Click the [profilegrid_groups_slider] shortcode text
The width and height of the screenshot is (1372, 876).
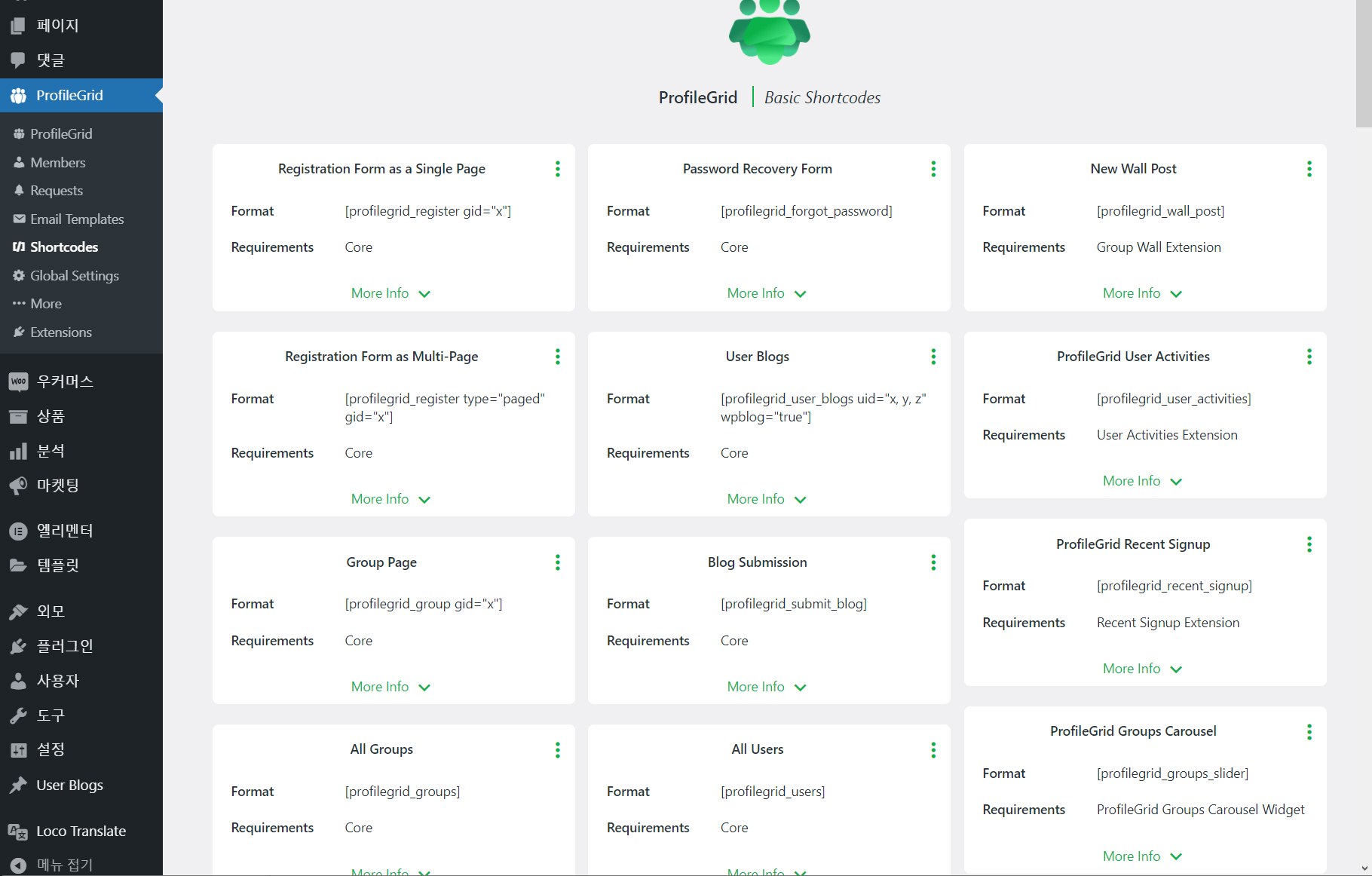[x=1173, y=773]
